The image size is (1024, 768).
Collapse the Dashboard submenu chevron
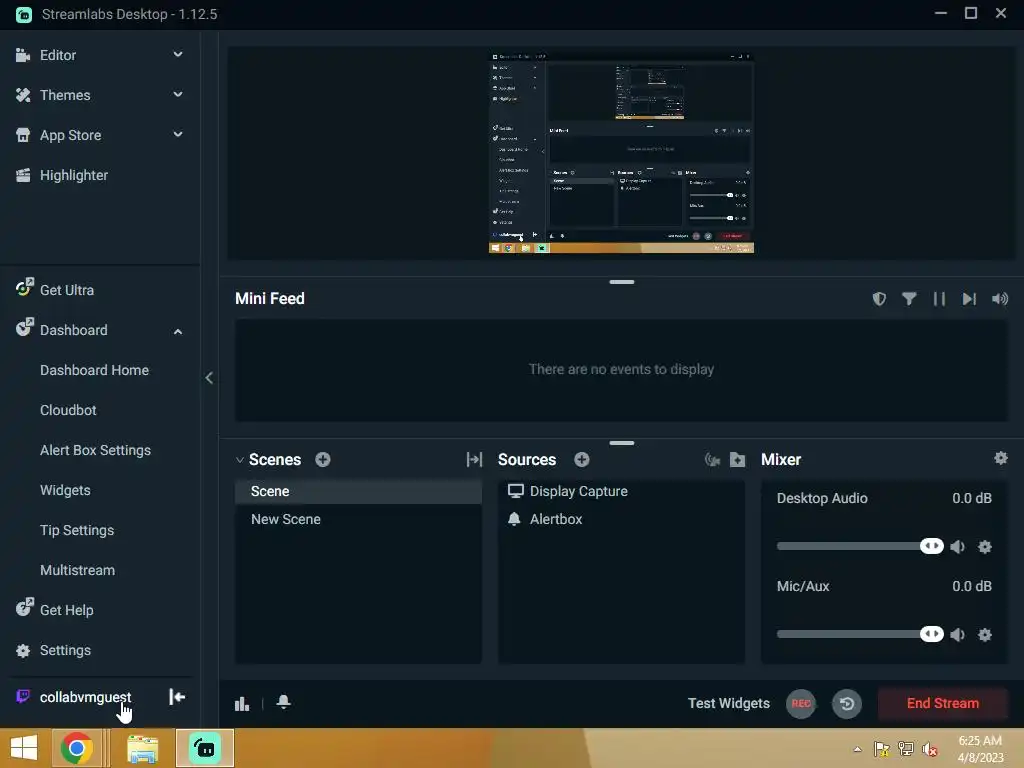pos(178,331)
